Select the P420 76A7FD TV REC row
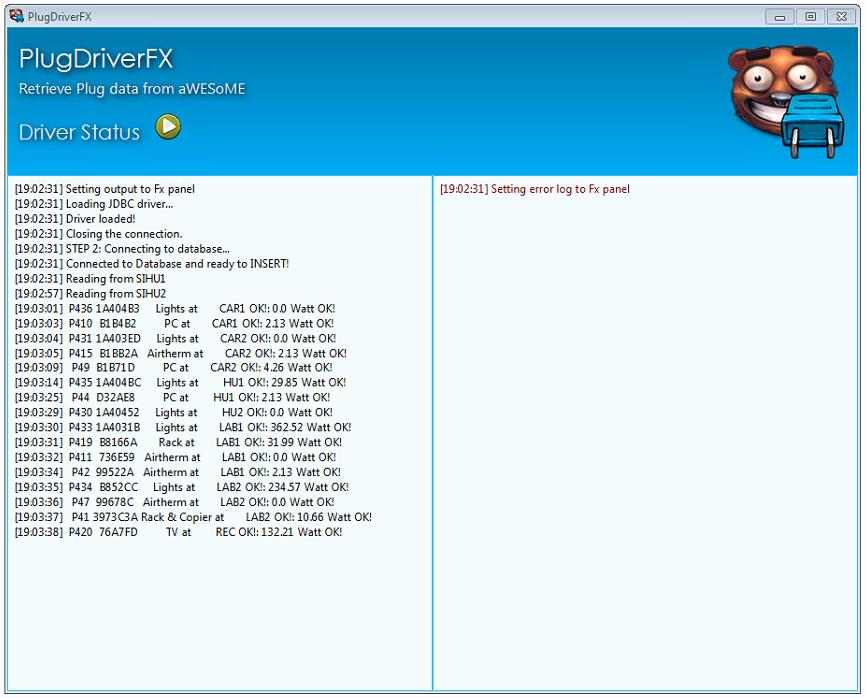This screenshot has width=866, height=698. [178, 532]
